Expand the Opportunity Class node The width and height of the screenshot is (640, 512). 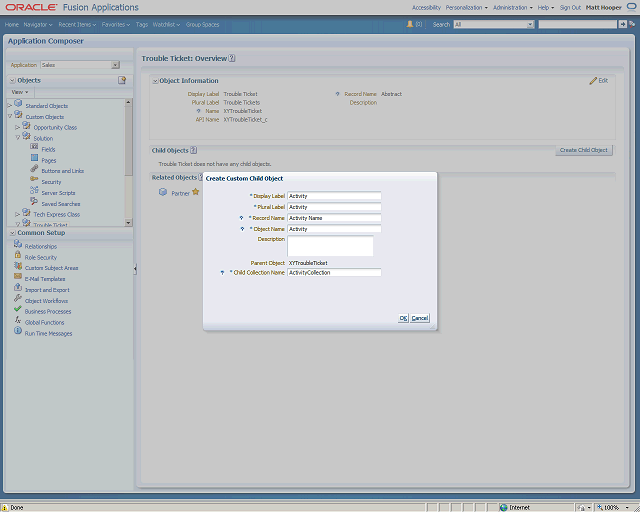pyautogui.click(x=18, y=127)
